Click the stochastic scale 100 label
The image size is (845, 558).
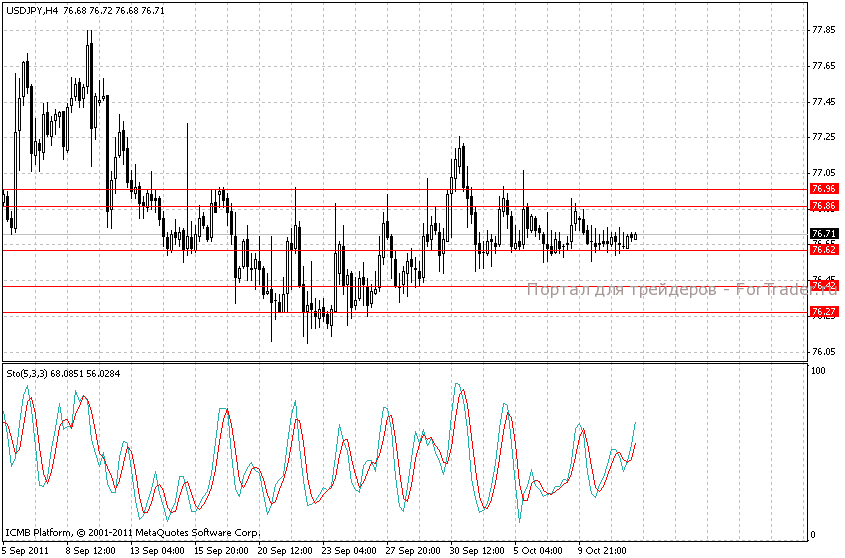pos(817,371)
